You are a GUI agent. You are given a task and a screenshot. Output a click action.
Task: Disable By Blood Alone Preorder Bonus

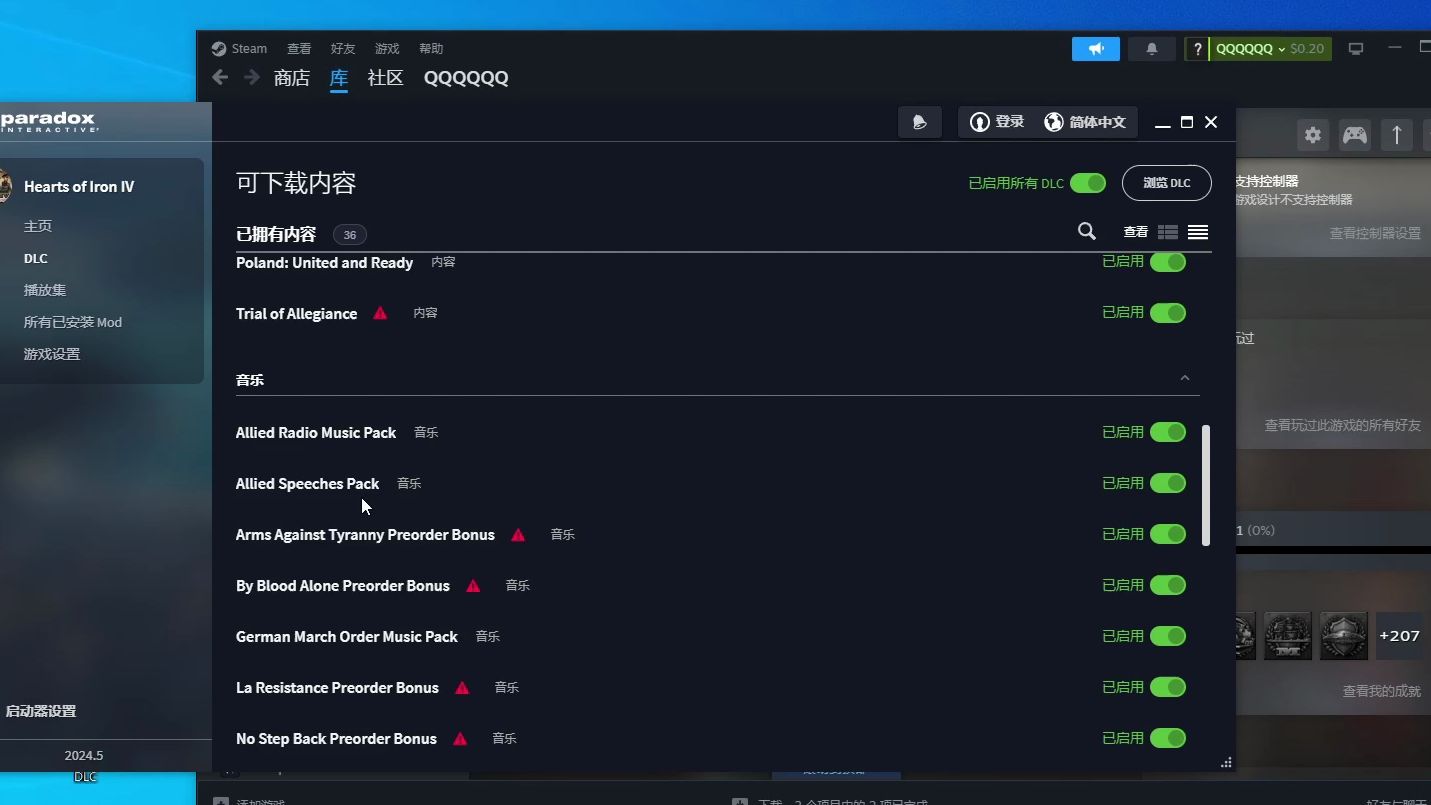[x=1168, y=585]
